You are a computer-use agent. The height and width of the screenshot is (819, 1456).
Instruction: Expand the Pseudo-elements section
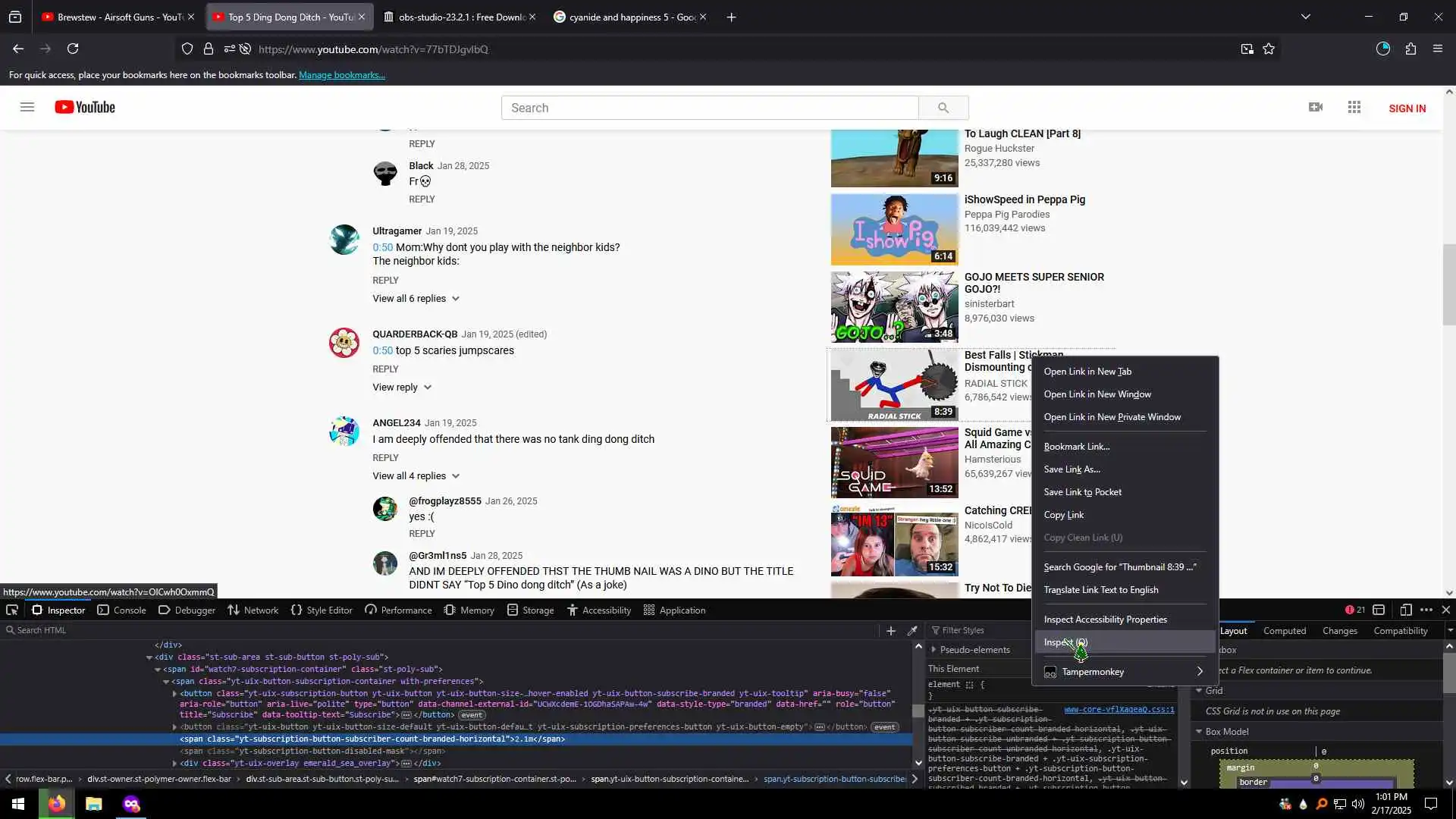click(974, 650)
